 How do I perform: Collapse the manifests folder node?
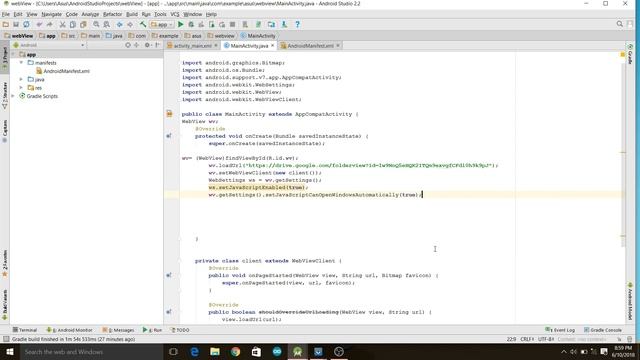(22, 63)
